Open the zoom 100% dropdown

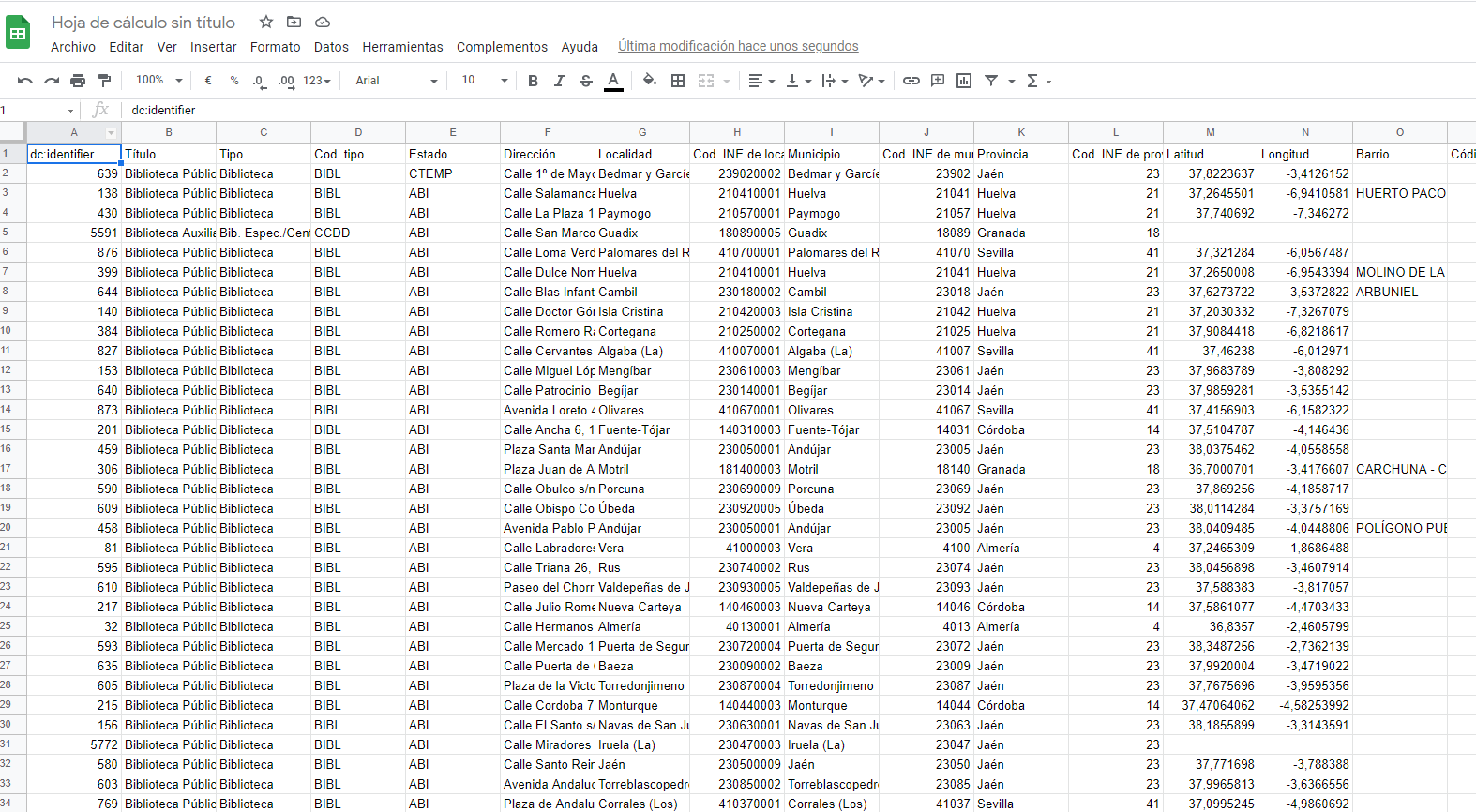(158, 81)
